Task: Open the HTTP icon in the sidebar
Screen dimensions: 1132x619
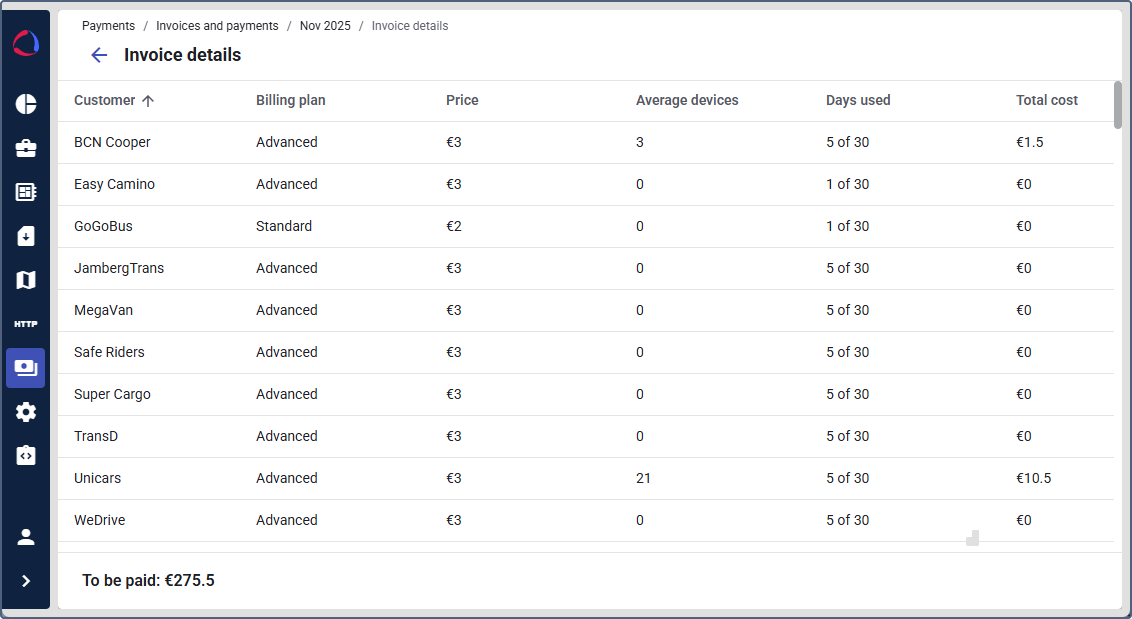Action: pos(26,324)
